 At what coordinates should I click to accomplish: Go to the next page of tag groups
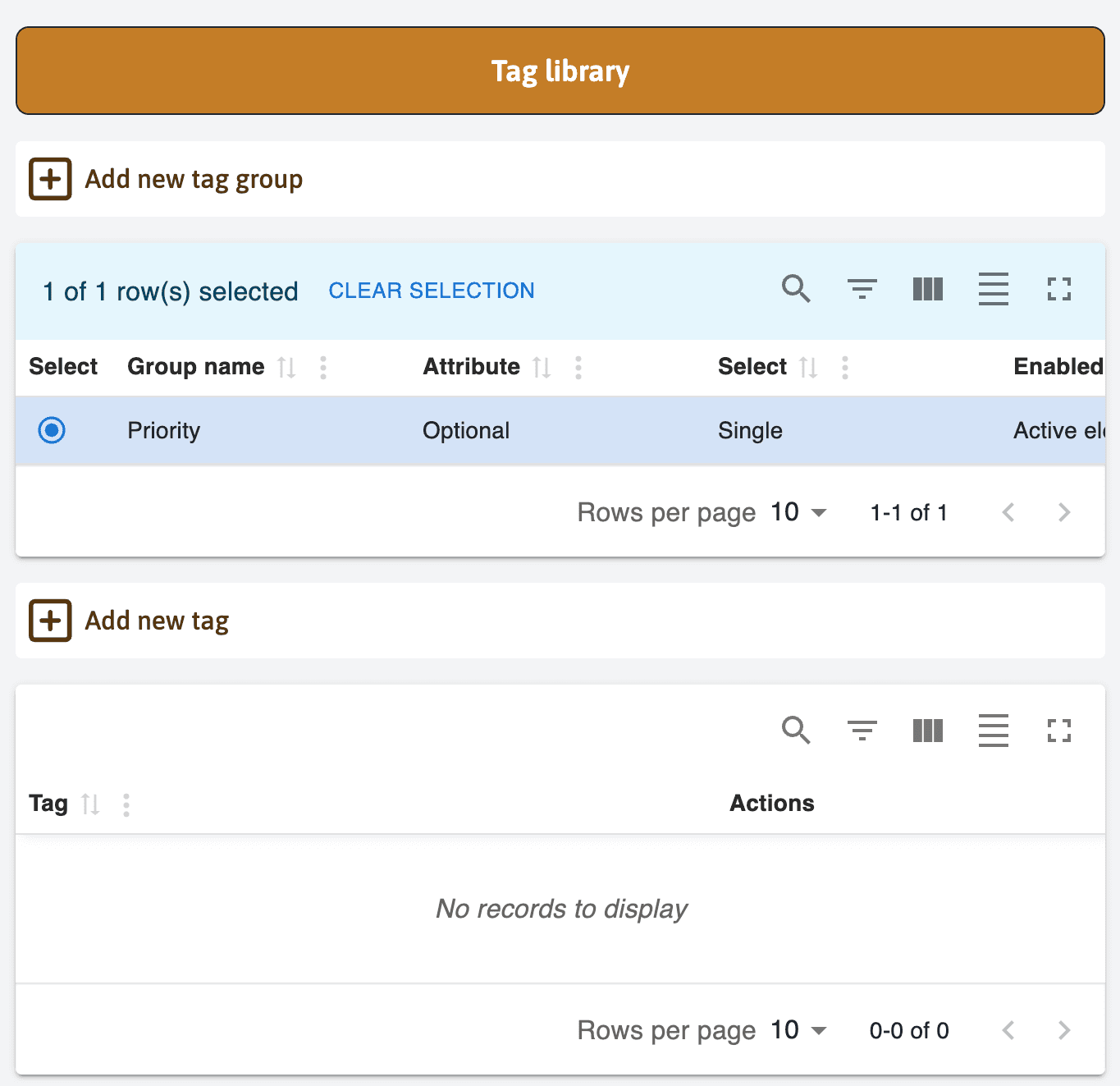tap(1064, 511)
